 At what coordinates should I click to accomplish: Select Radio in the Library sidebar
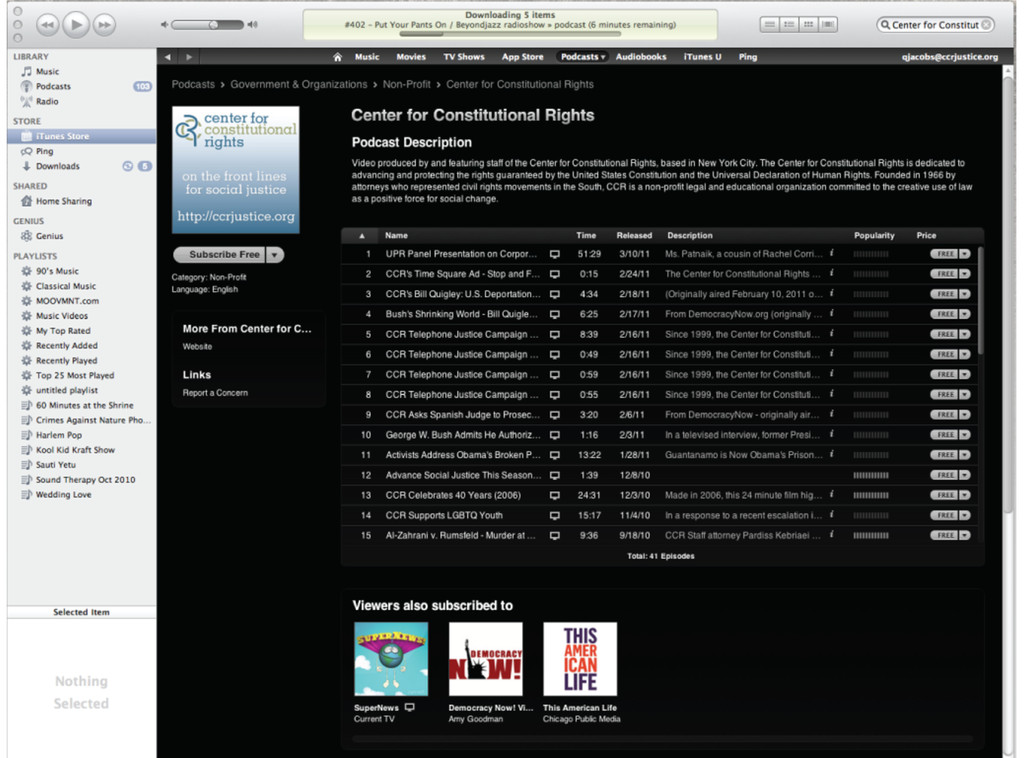47,101
